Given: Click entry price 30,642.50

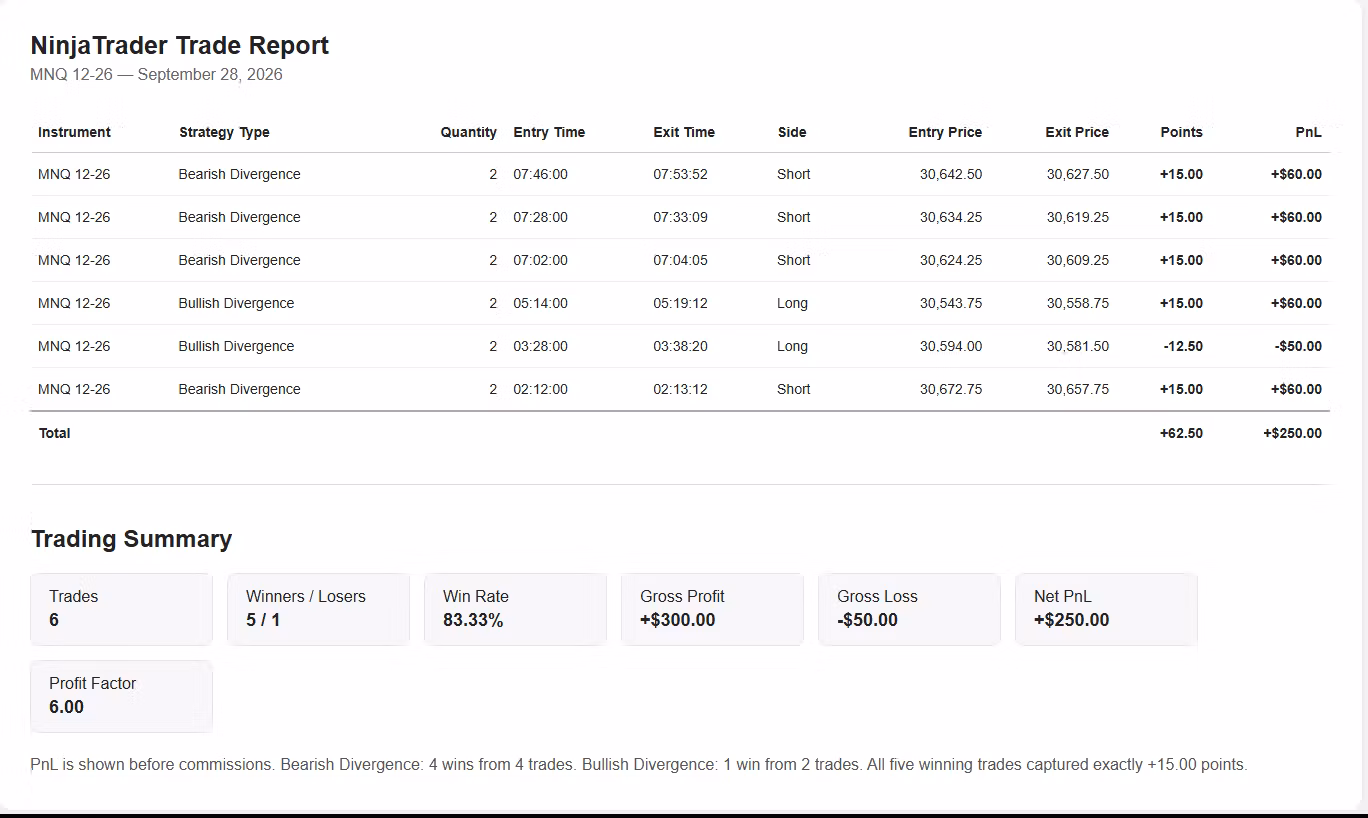Looking at the screenshot, I should click(x=951, y=174).
